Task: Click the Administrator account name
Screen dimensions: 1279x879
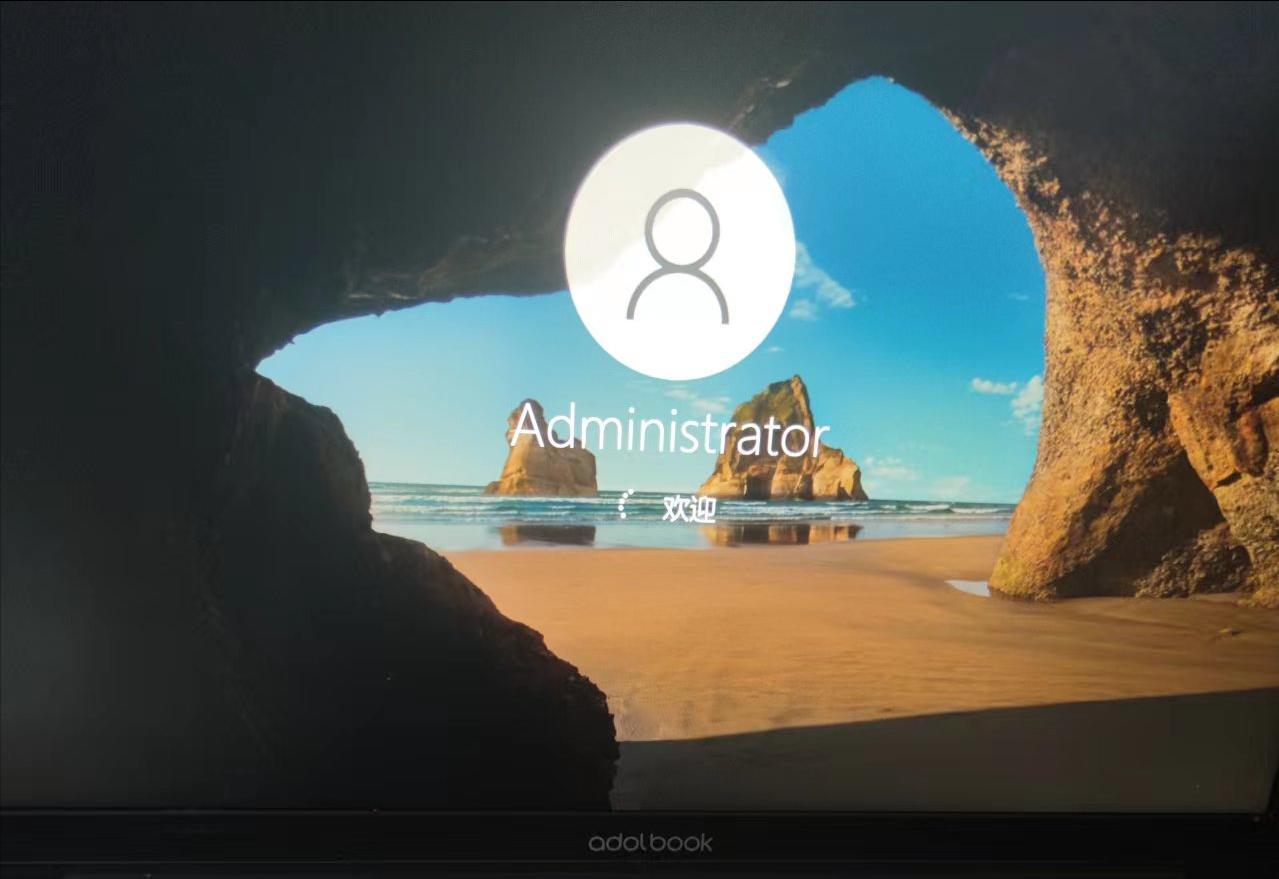Action: click(669, 433)
